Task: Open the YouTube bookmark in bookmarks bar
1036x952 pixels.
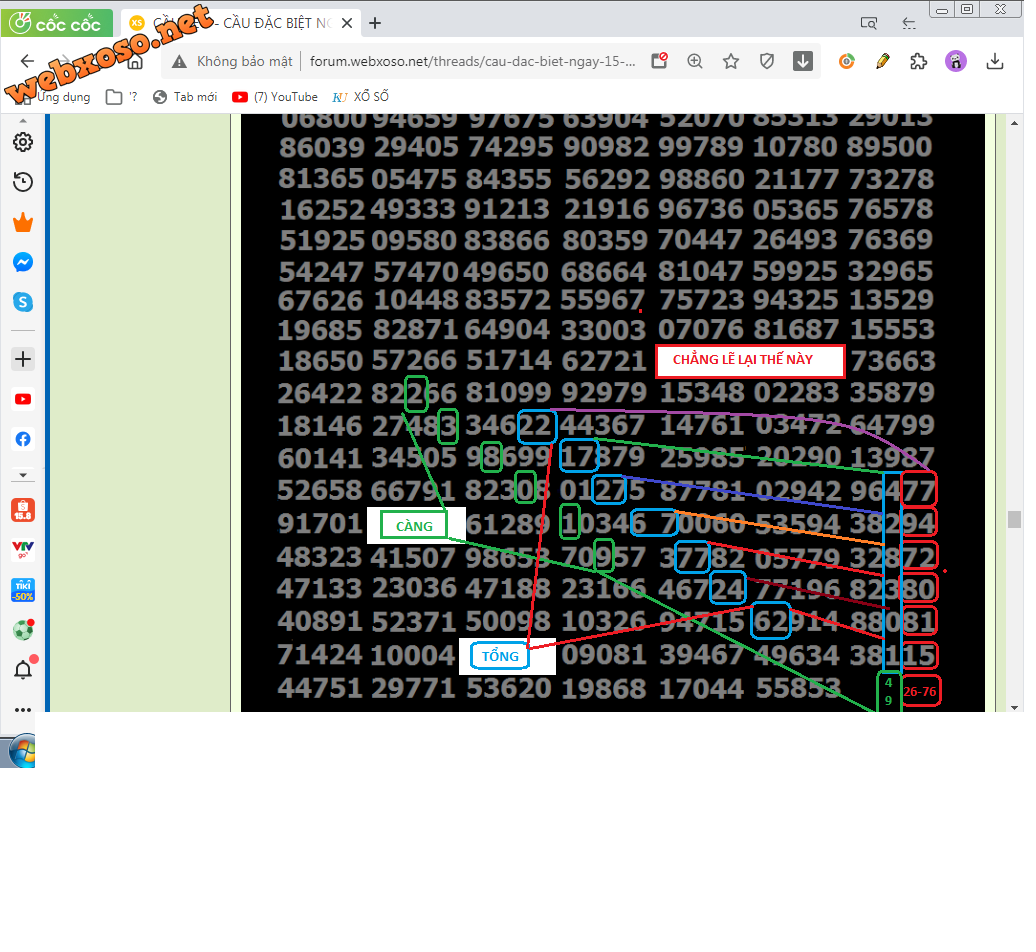Action: 275,97
